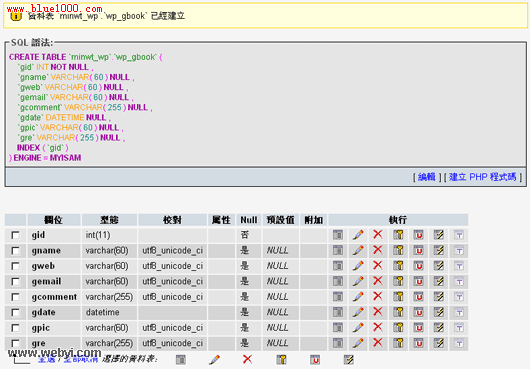Check the gid field checkbox

[15, 235]
